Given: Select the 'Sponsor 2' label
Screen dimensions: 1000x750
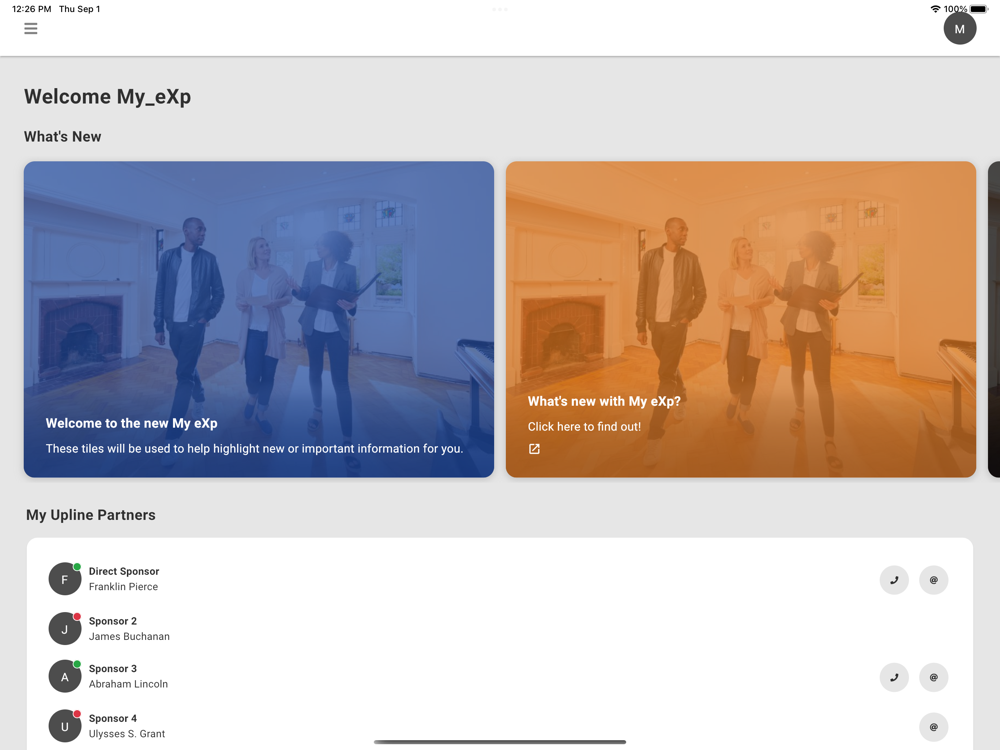Looking at the screenshot, I should (x=113, y=621).
